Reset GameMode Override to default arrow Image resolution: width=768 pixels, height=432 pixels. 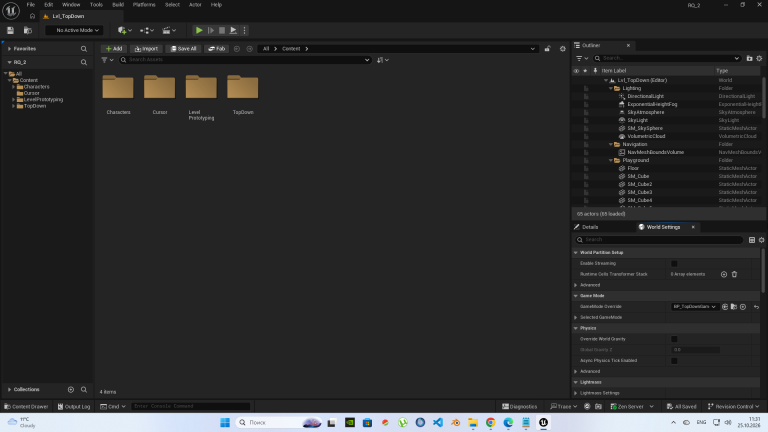click(x=756, y=307)
